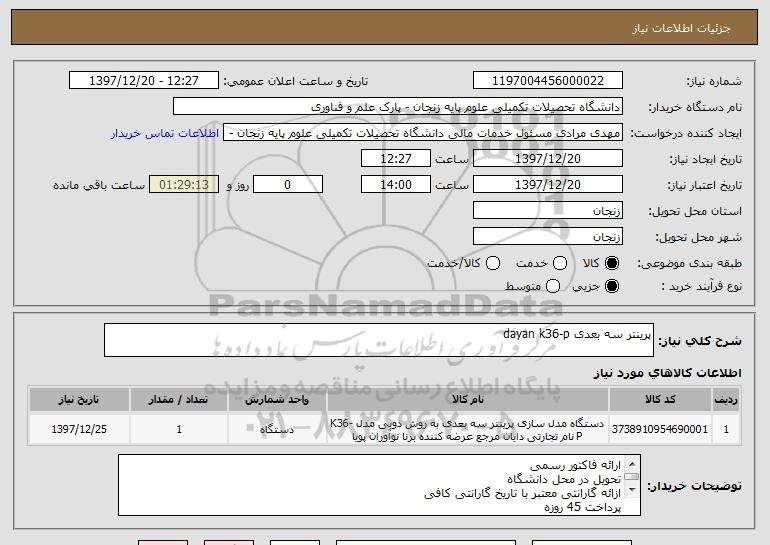Click the ردیف column header

726,400
